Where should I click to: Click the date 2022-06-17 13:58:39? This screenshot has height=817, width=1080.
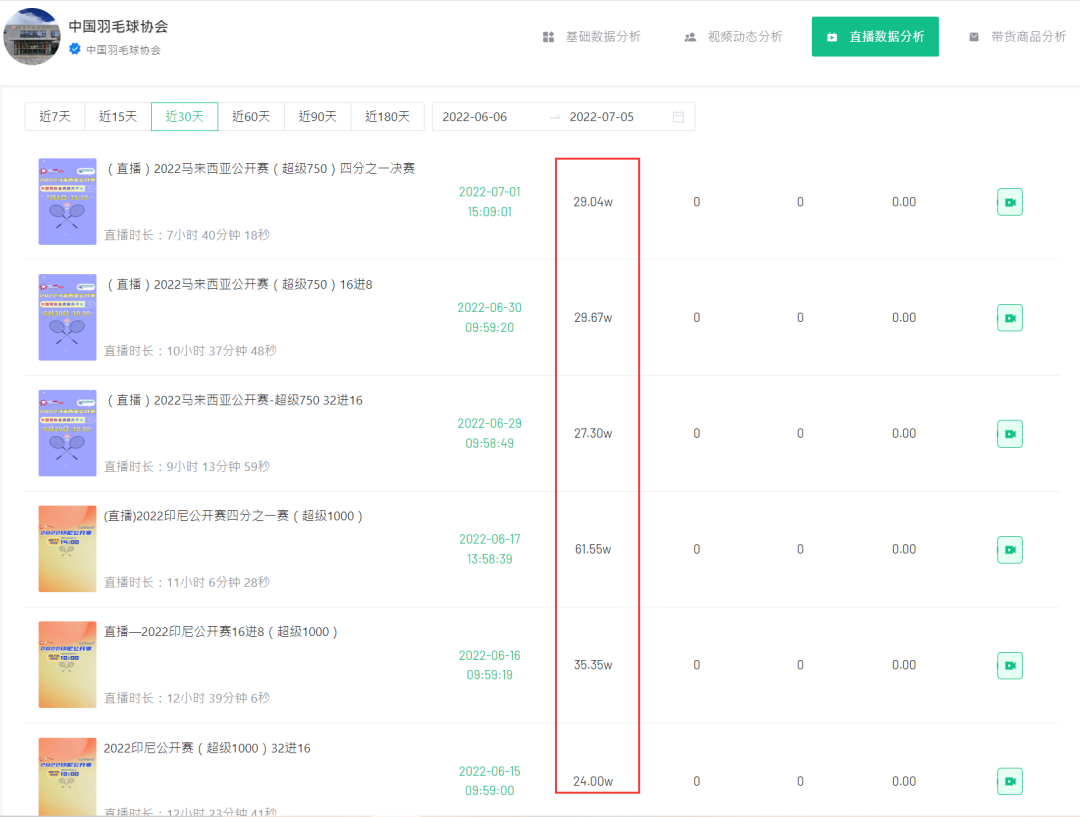tap(490, 549)
